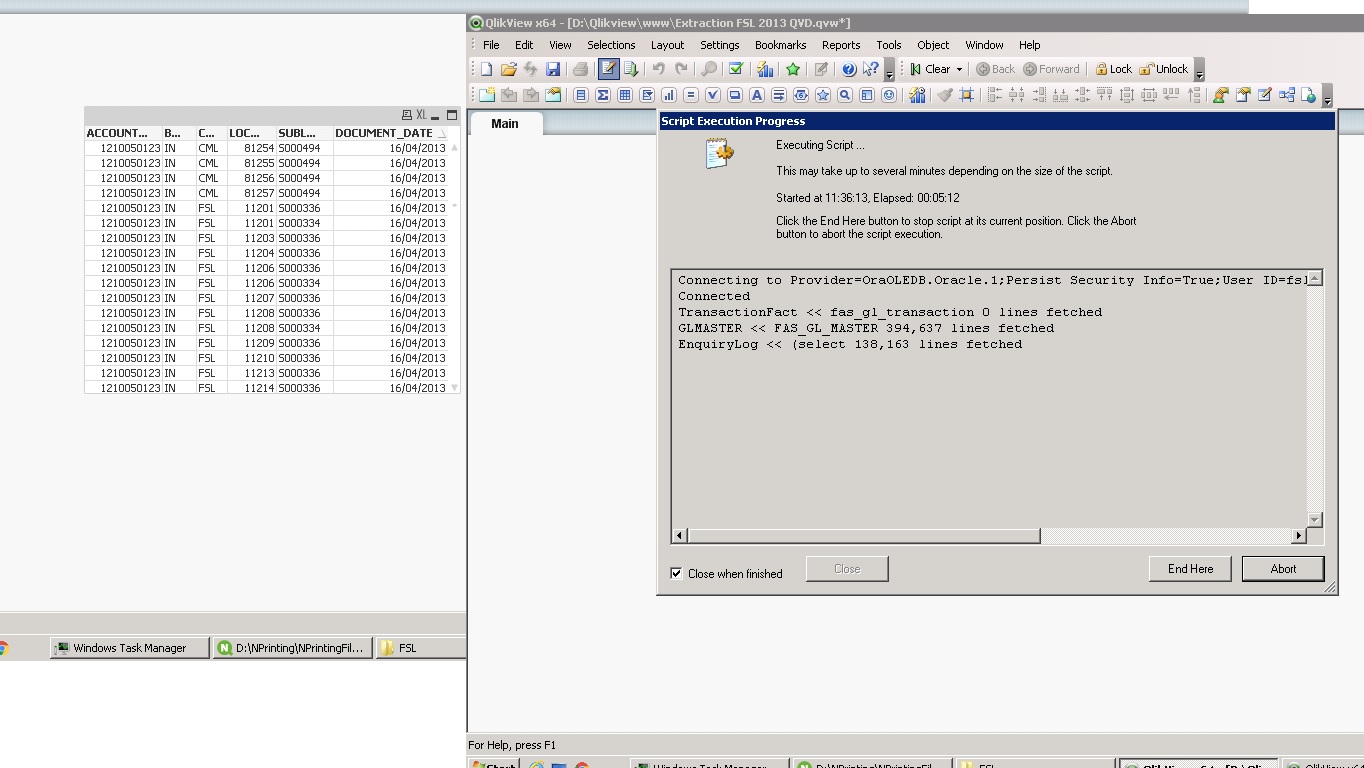Create a Search Object magnifier icon
Screen dimensions: 1364x768
tap(845, 95)
